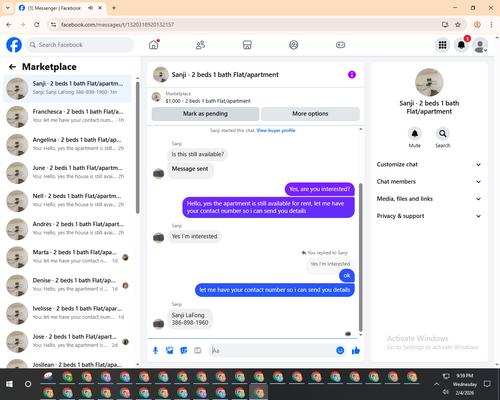The image size is (500, 400).
Task: View site information icon in address bar
Action: (x=53, y=25)
